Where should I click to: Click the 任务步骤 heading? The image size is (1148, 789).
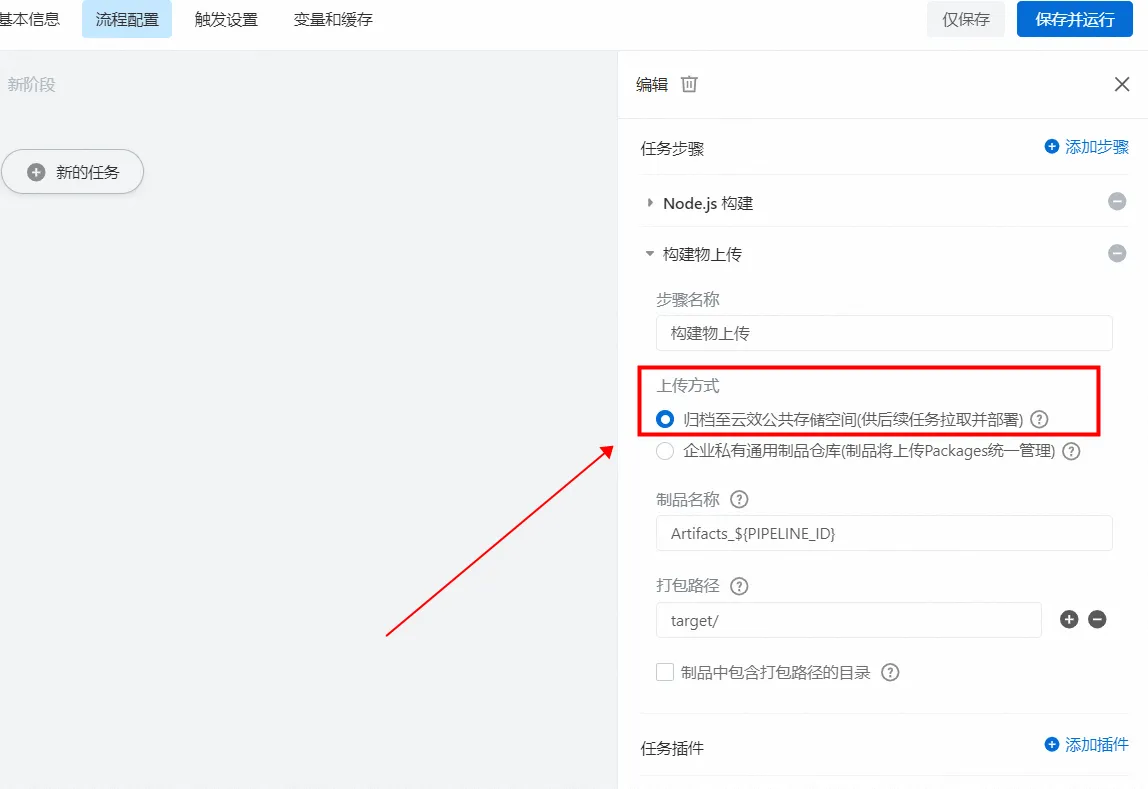(x=672, y=149)
